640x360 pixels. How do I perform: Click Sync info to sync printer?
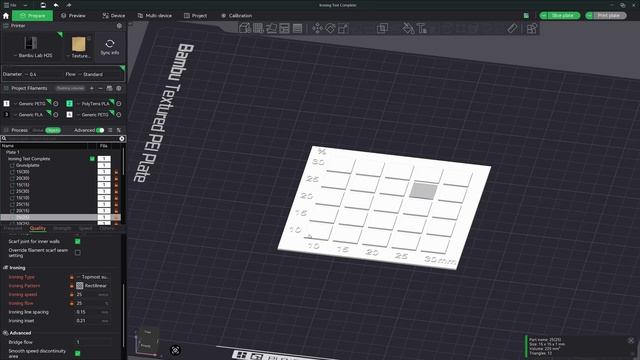coord(110,47)
